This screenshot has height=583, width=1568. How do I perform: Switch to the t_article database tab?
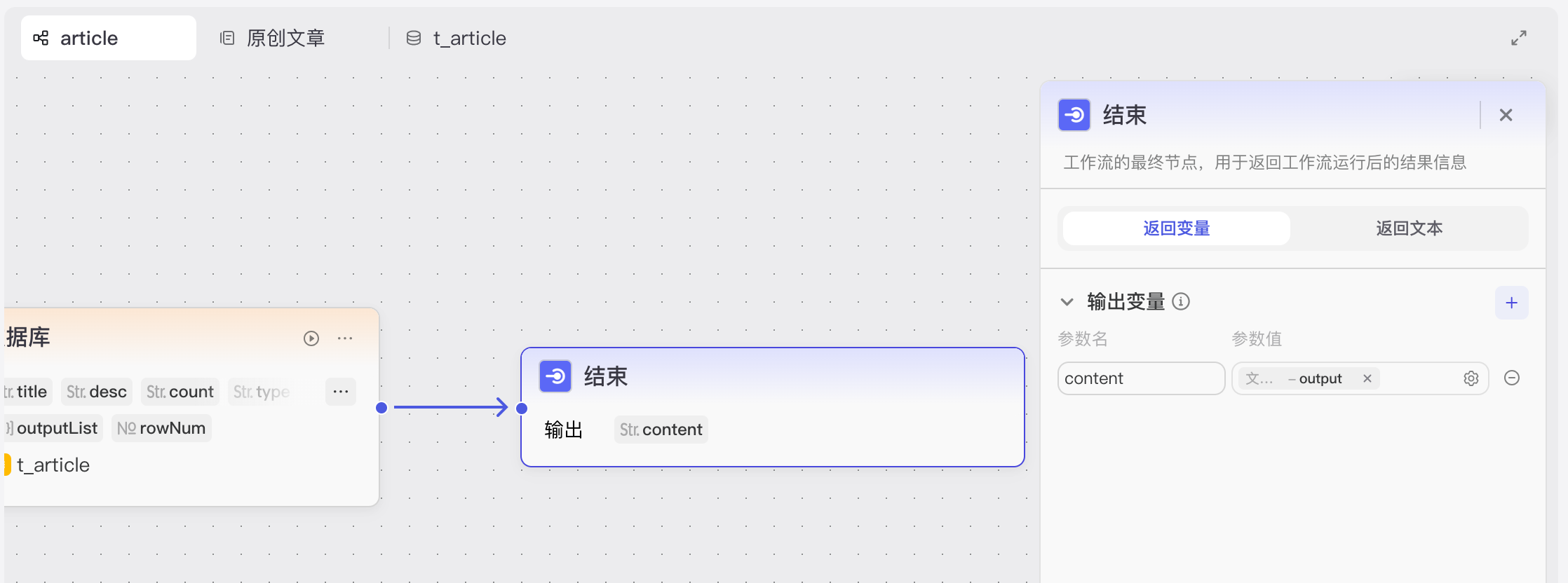457,38
